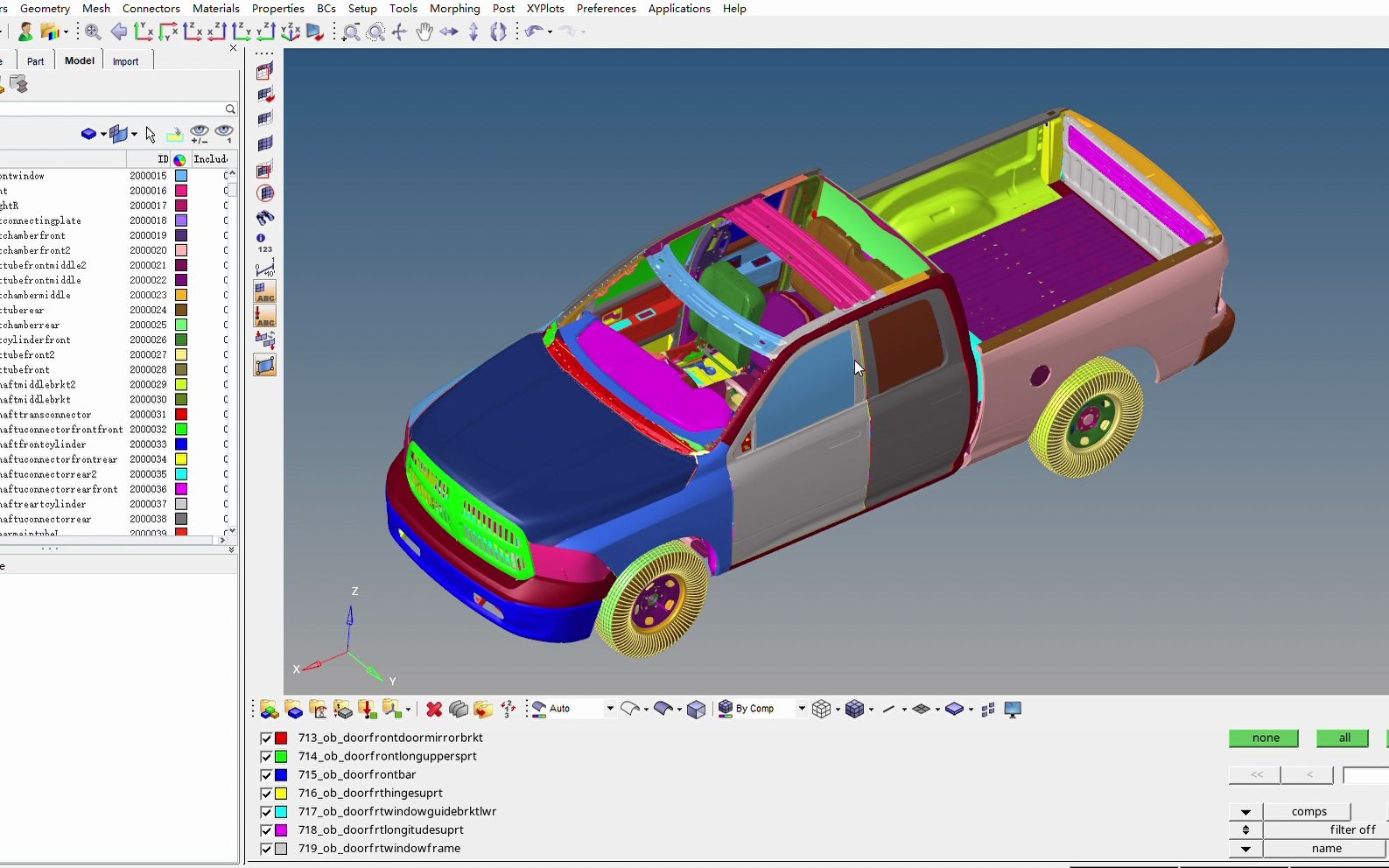Open the comps entity type dropdown arrow
Image resolution: width=1389 pixels, height=868 pixels.
pyautogui.click(x=1245, y=811)
